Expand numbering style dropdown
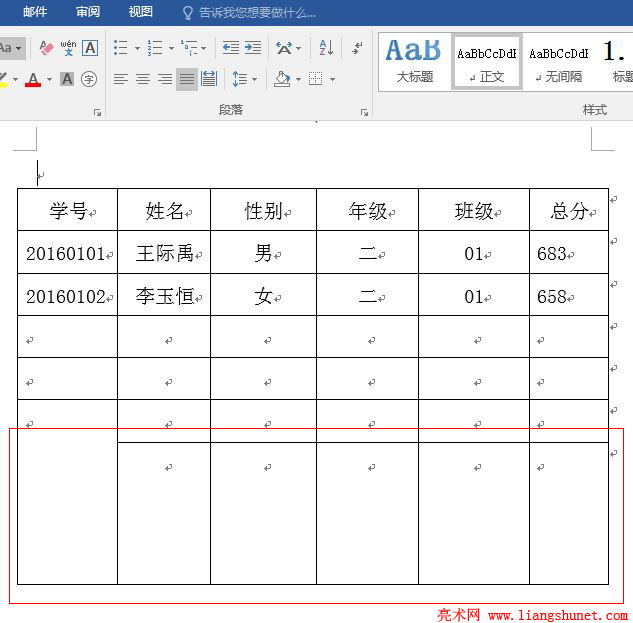The width and height of the screenshot is (633, 623). [x=172, y=48]
